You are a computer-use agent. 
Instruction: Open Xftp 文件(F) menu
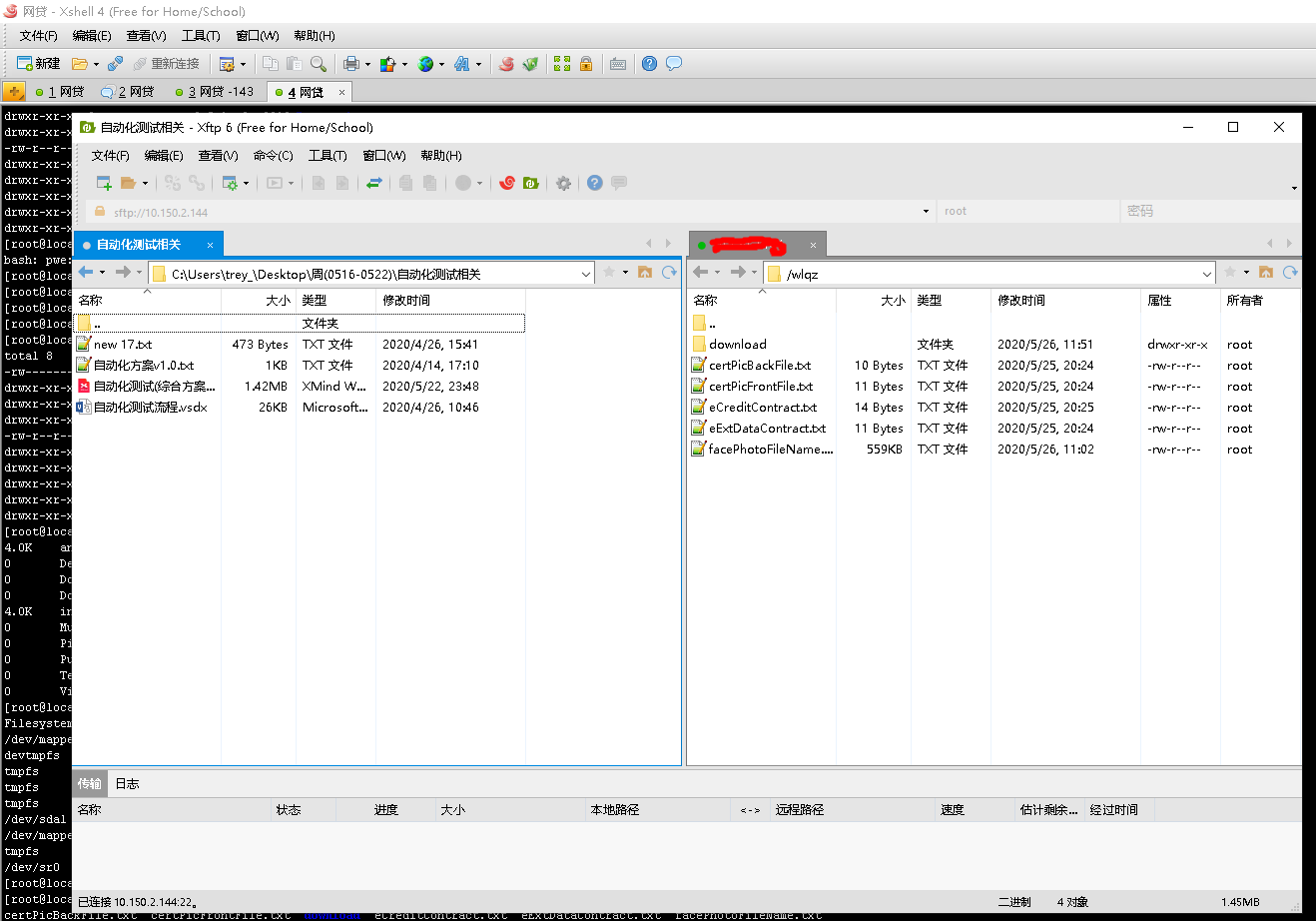click(110, 155)
